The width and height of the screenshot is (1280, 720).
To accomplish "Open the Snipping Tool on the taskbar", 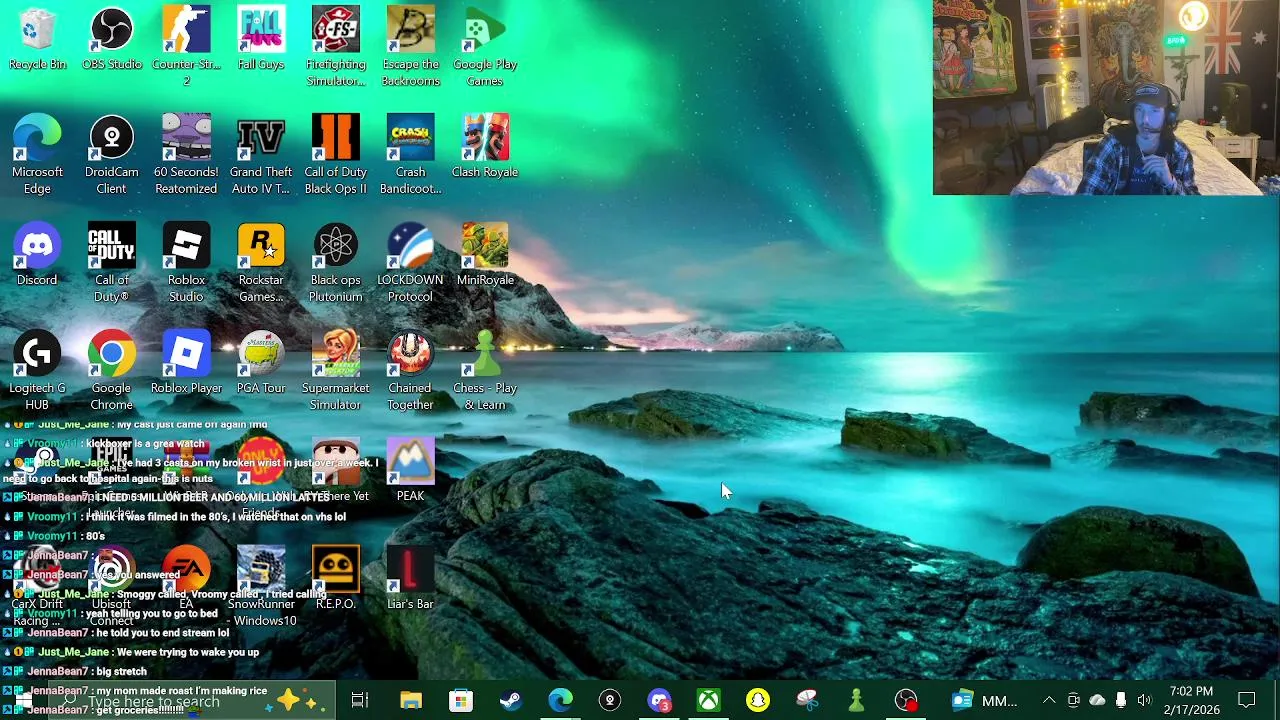I will tap(807, 701).
